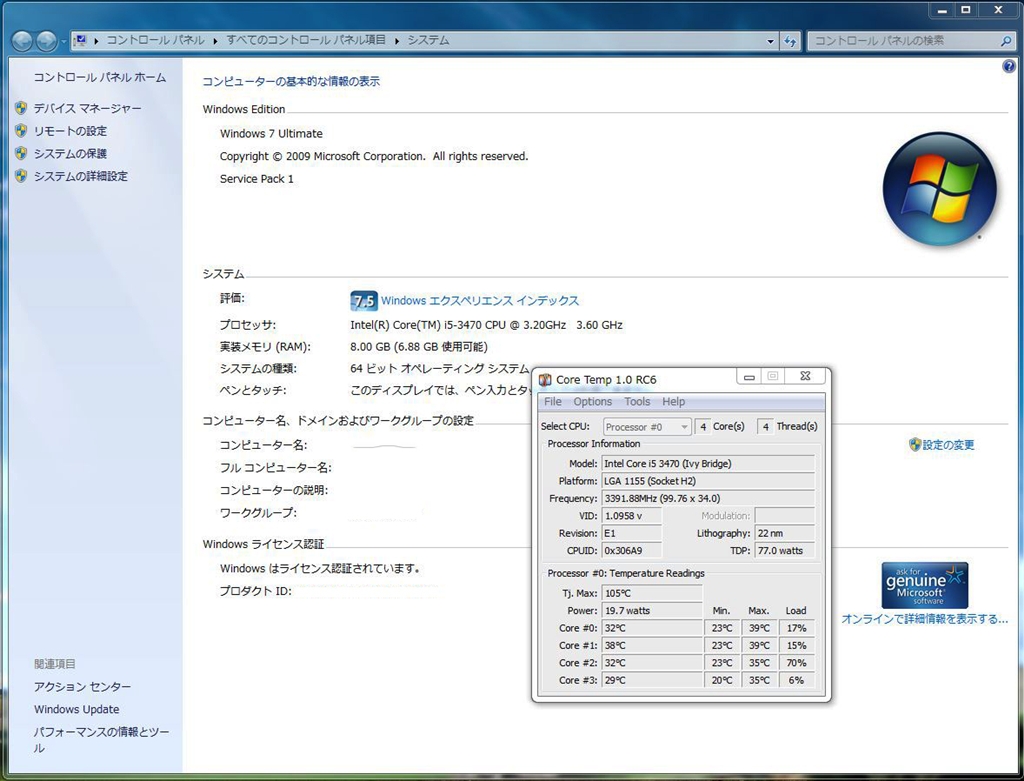The width and height of the screenshot is (1024, 781).
Task: Open the Tools menu in Core Temp
Action: point(637,402)
